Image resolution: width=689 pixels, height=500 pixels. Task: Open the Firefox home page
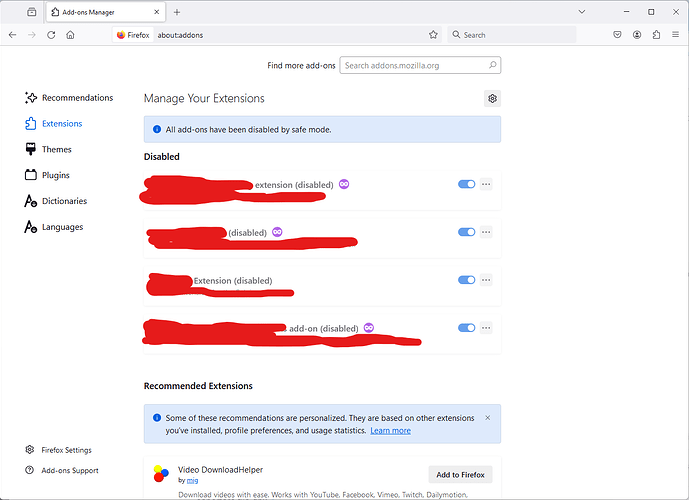70,35
